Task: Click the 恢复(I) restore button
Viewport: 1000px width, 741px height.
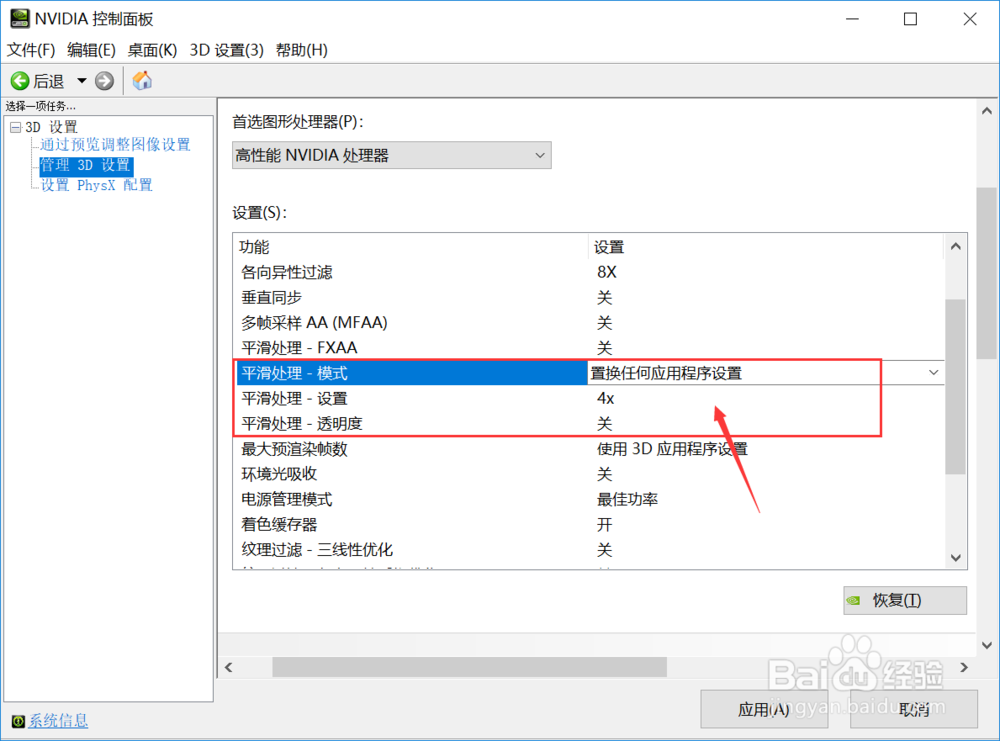Action: (904, 601)
